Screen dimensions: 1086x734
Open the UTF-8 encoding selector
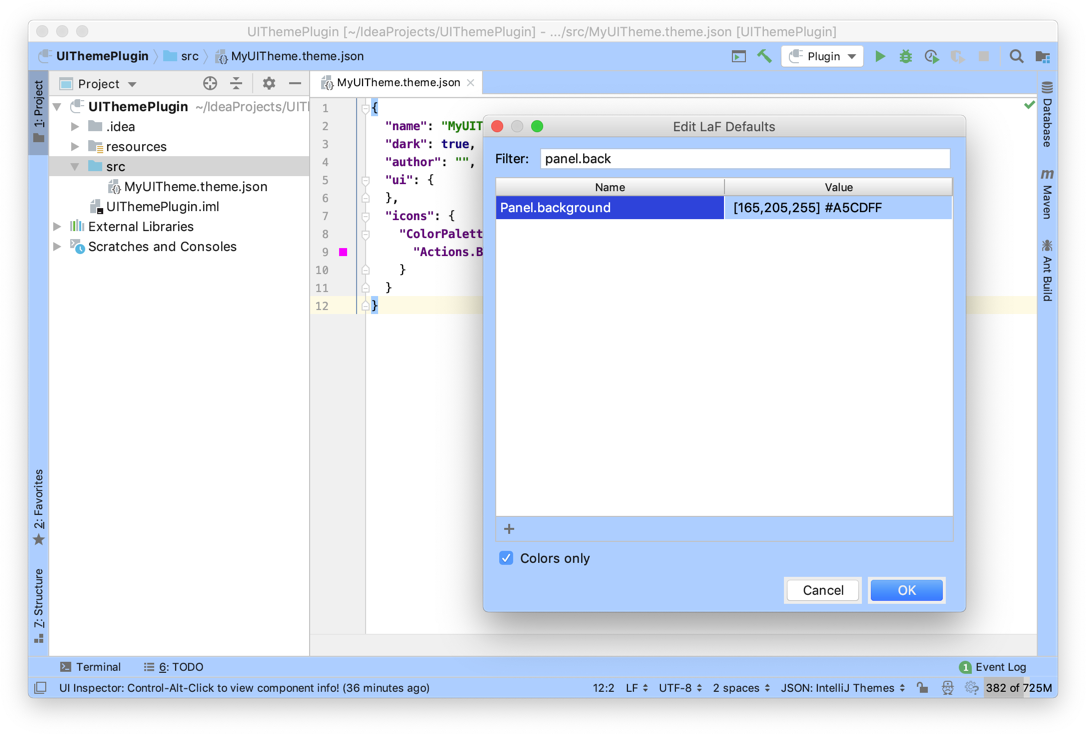click(x=680, y=688)
